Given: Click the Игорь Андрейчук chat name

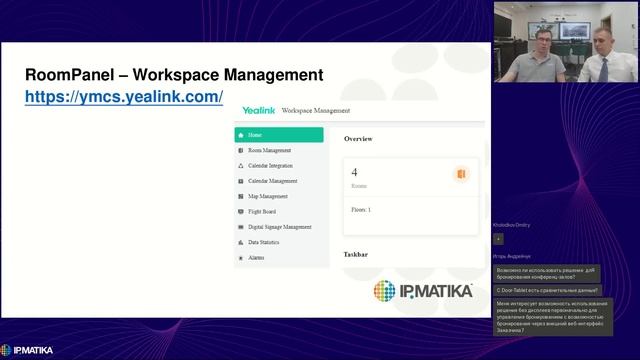Looking at the screenshot, I should pyautogui.click(x=511, y=256).
